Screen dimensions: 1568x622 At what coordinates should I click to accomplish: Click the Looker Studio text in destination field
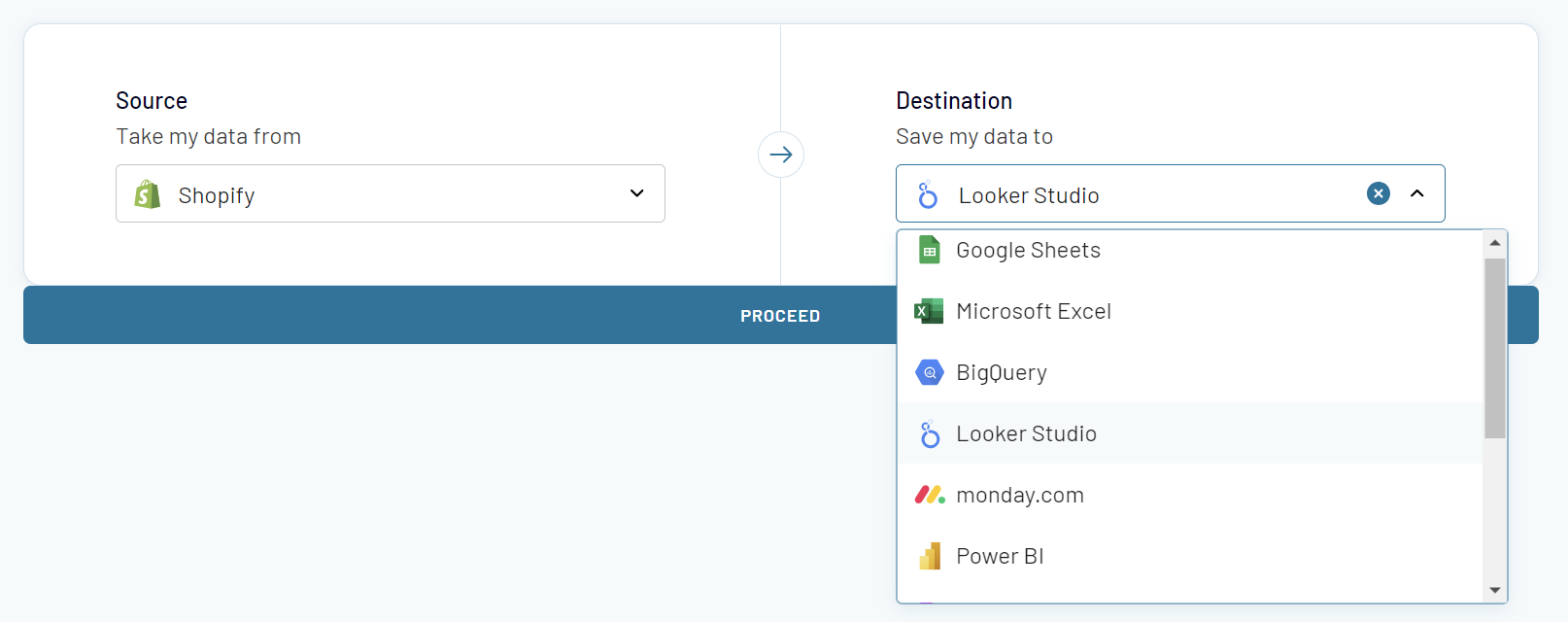point(1029,195)
